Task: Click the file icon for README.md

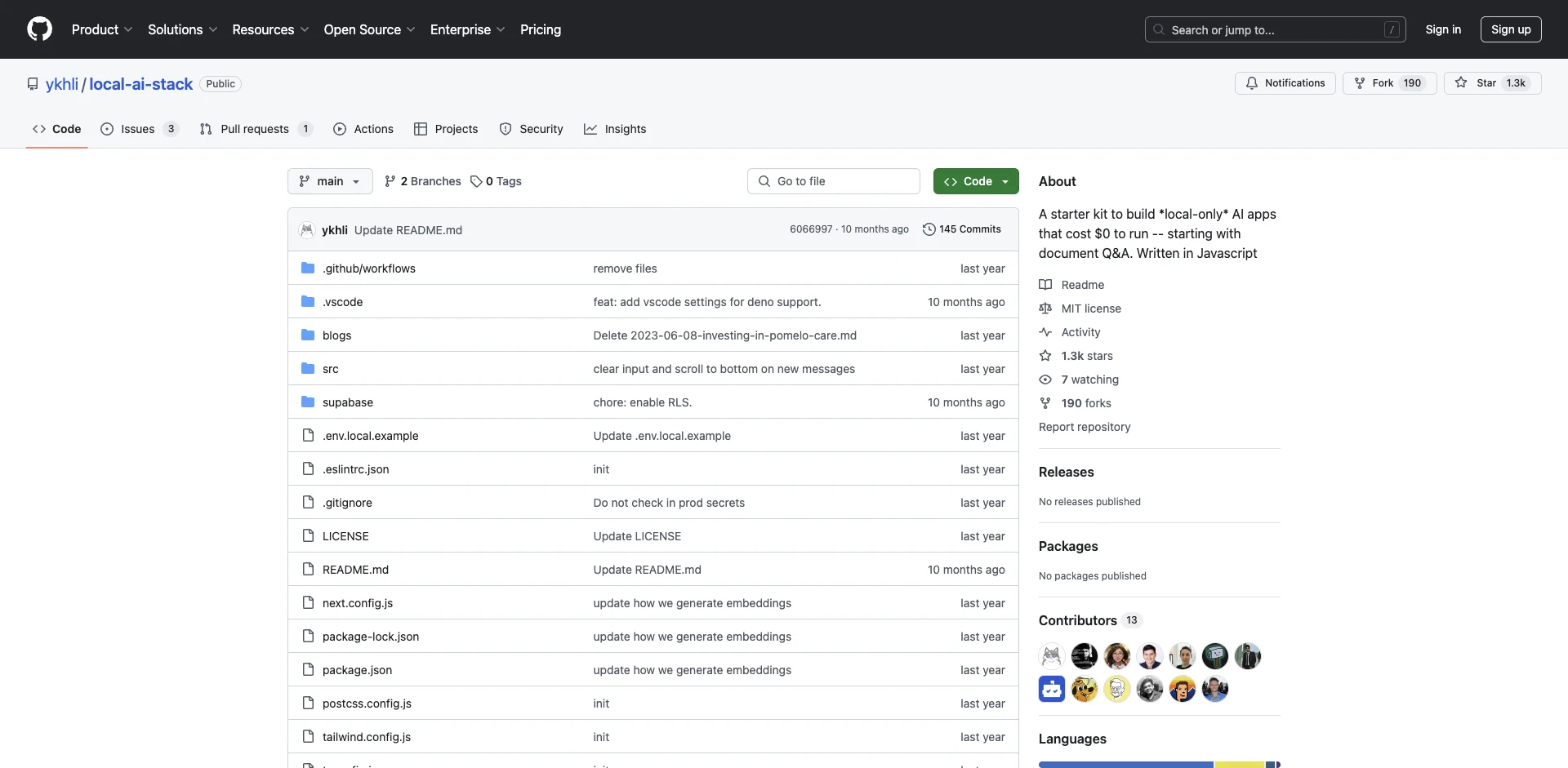Action: (x=308, y=569)
